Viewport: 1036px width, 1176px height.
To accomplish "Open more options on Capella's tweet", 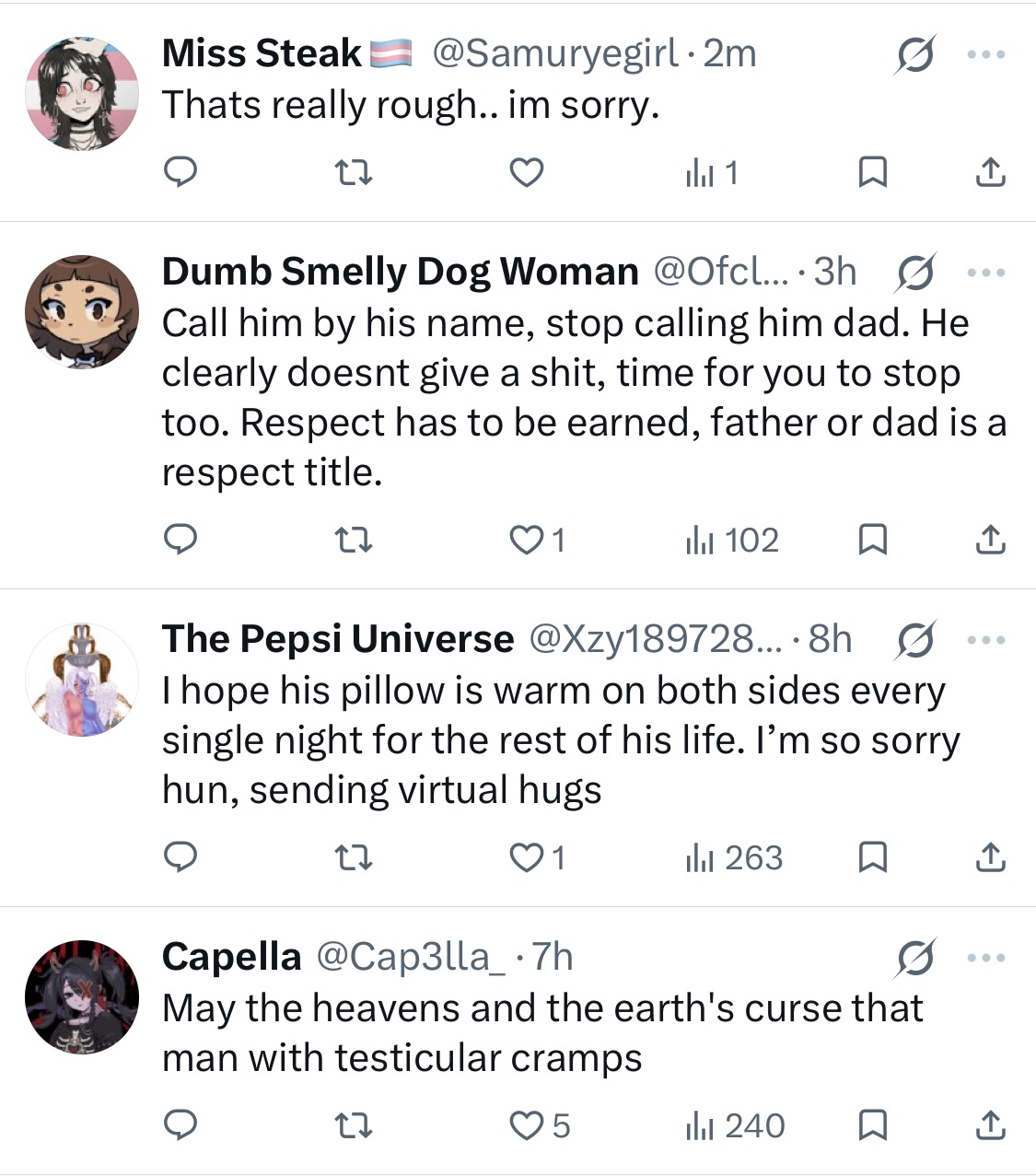I will (x=986, y=958).
